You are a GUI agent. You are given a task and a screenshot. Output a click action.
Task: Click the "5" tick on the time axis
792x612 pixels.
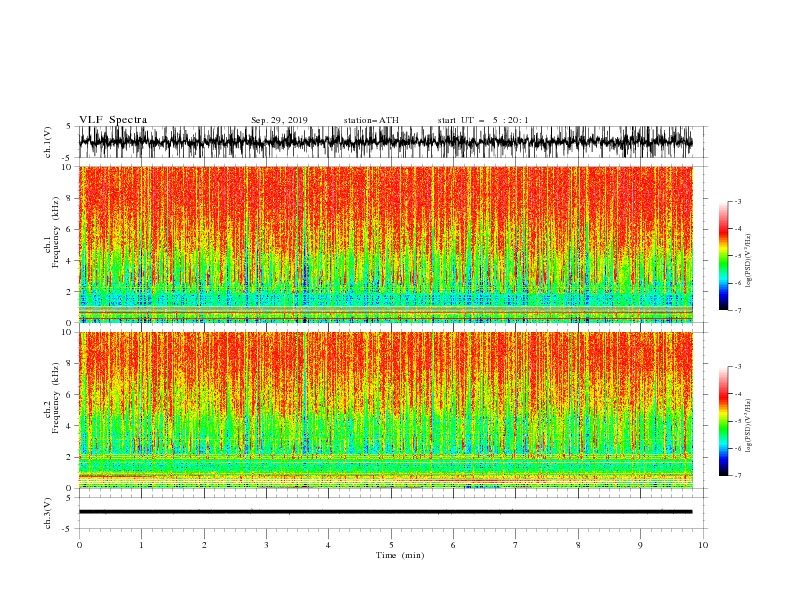391,545
